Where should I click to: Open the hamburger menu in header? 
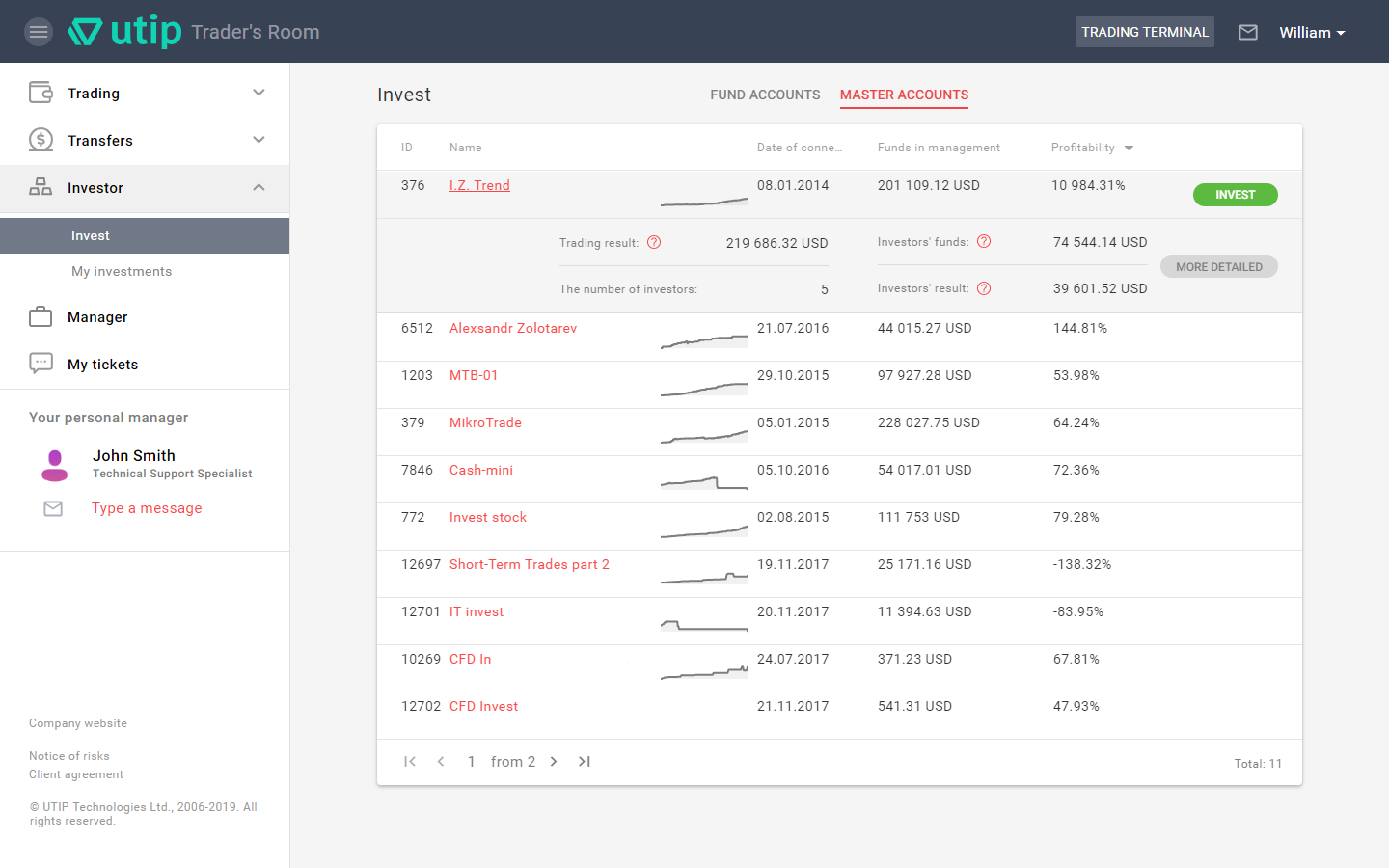click(39, 32)
